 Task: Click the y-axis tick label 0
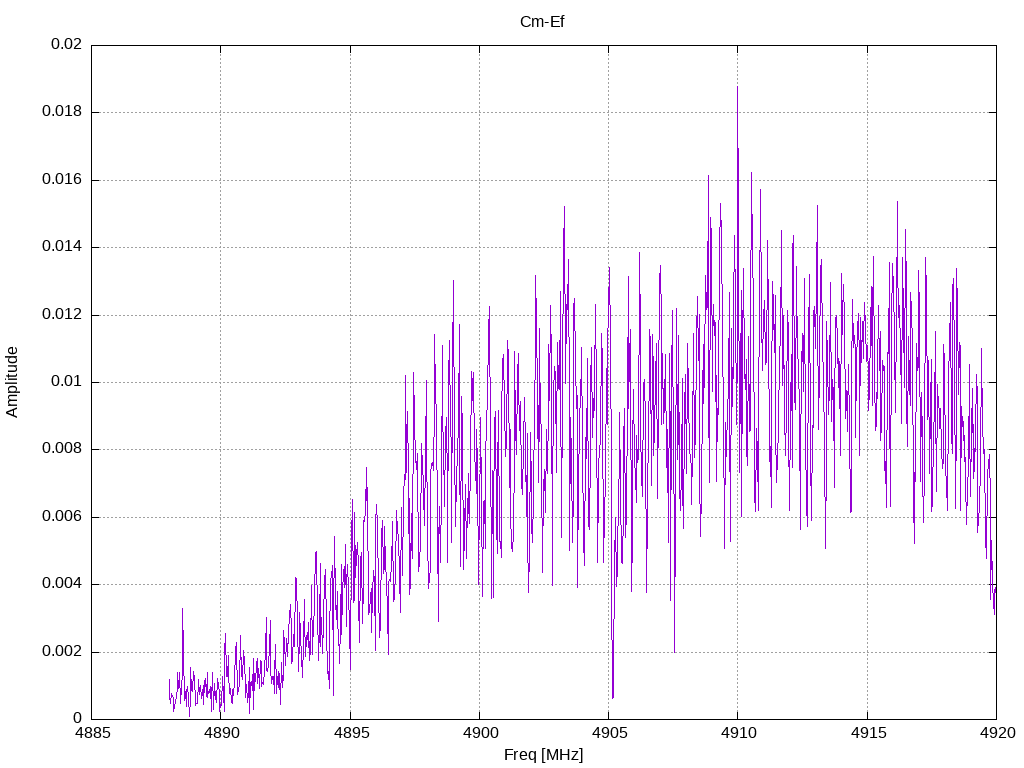(x=78, y=719)
